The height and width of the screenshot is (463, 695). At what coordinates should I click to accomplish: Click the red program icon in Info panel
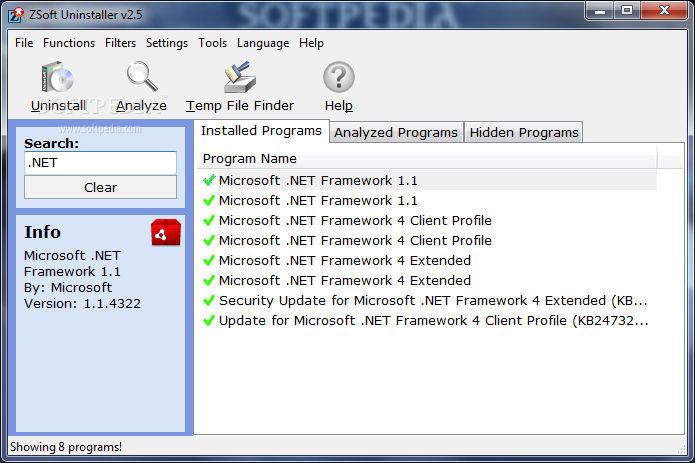point(166,232)
